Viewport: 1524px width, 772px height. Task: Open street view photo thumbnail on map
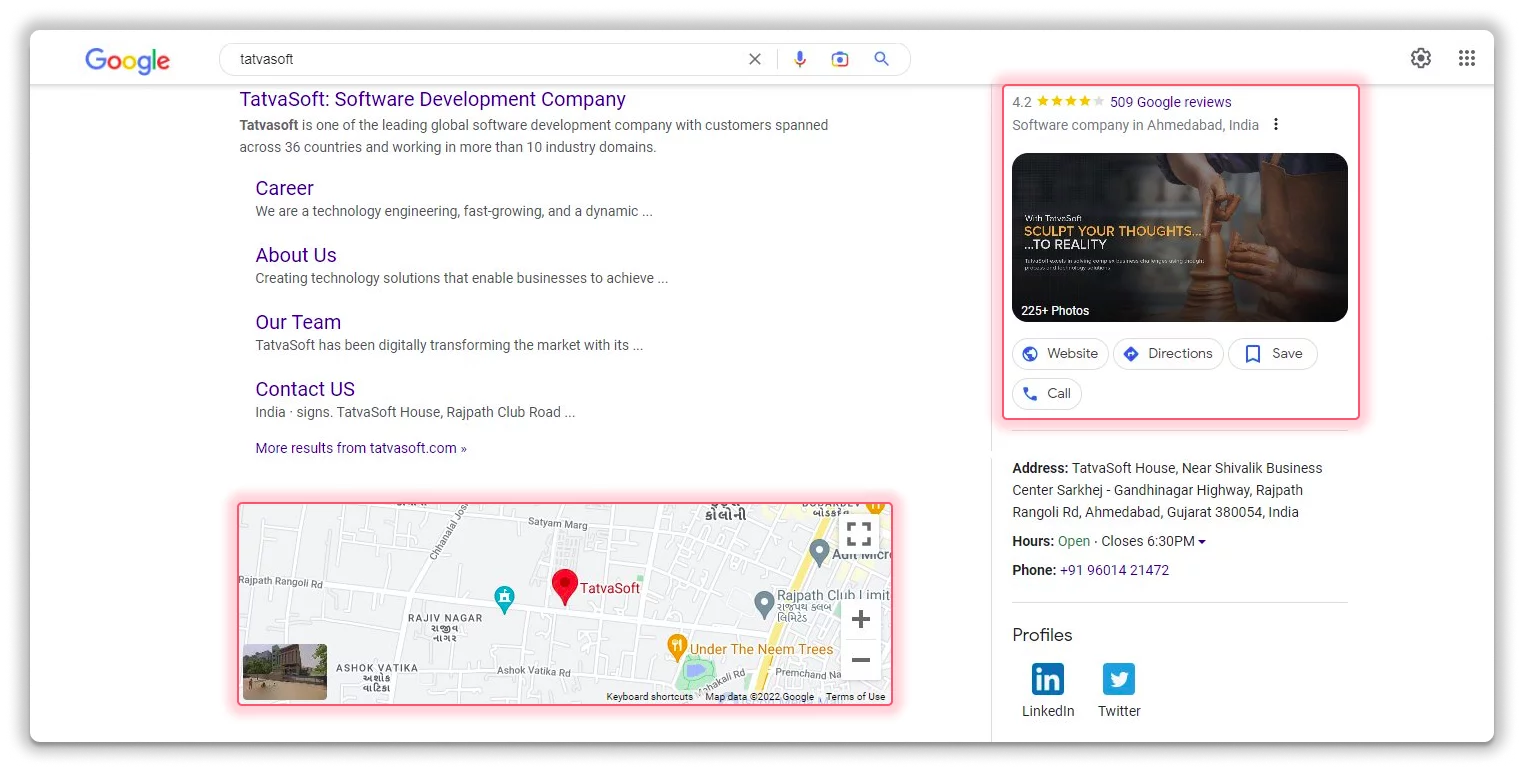285,671
